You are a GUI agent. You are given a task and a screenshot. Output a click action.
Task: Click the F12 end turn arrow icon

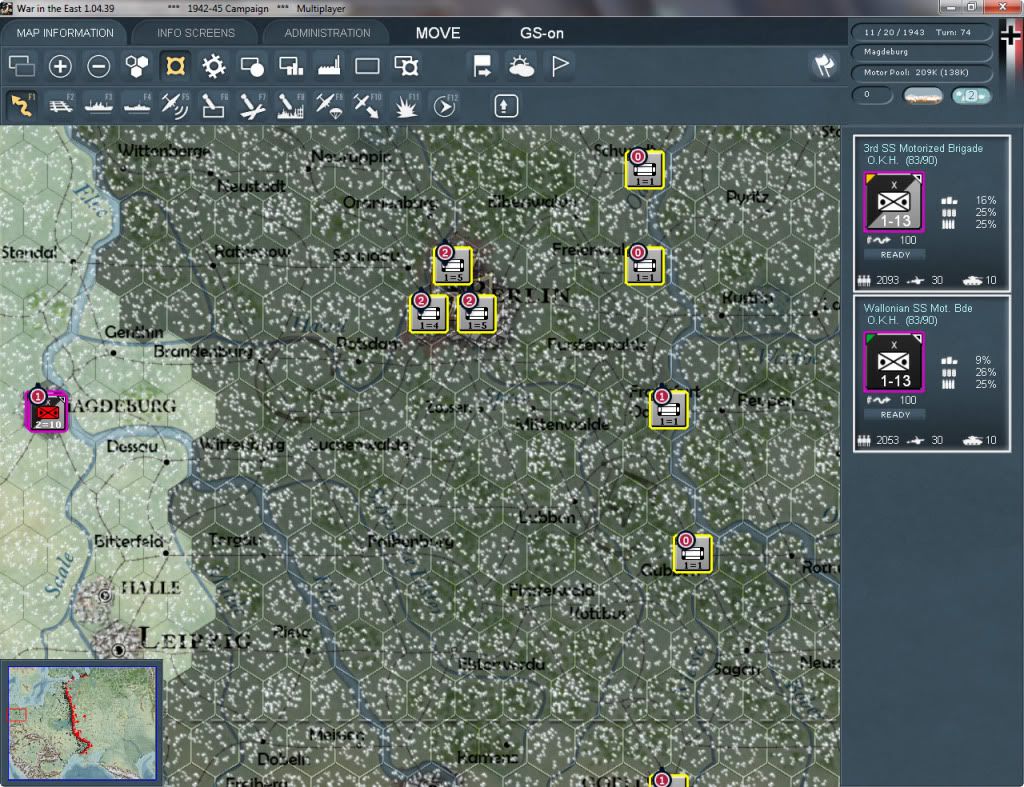[445, 105]
